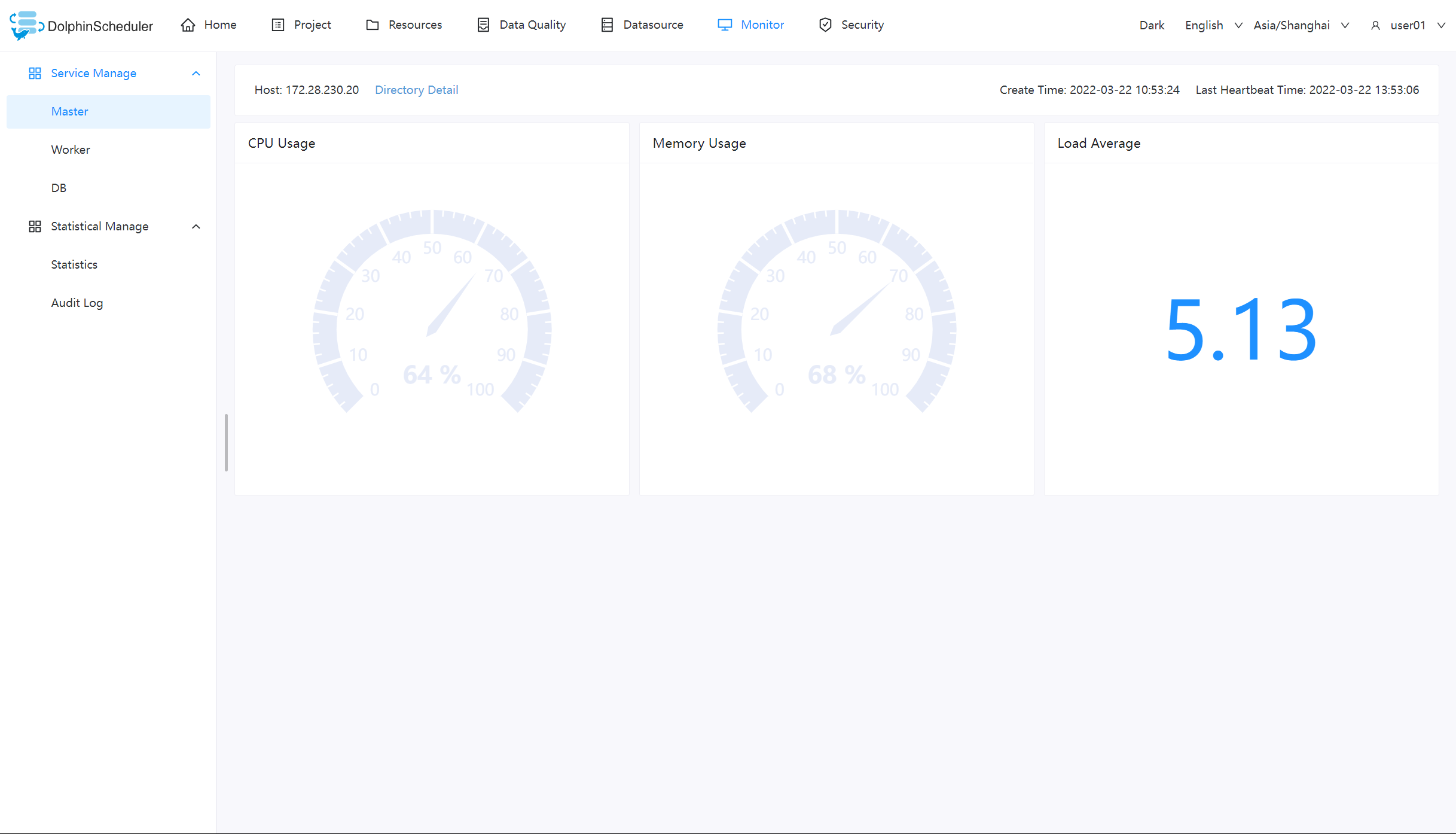Collapse the Statistical Manage section
Image resolution: width=1456 pixels, height=834 pixels.
196,226
